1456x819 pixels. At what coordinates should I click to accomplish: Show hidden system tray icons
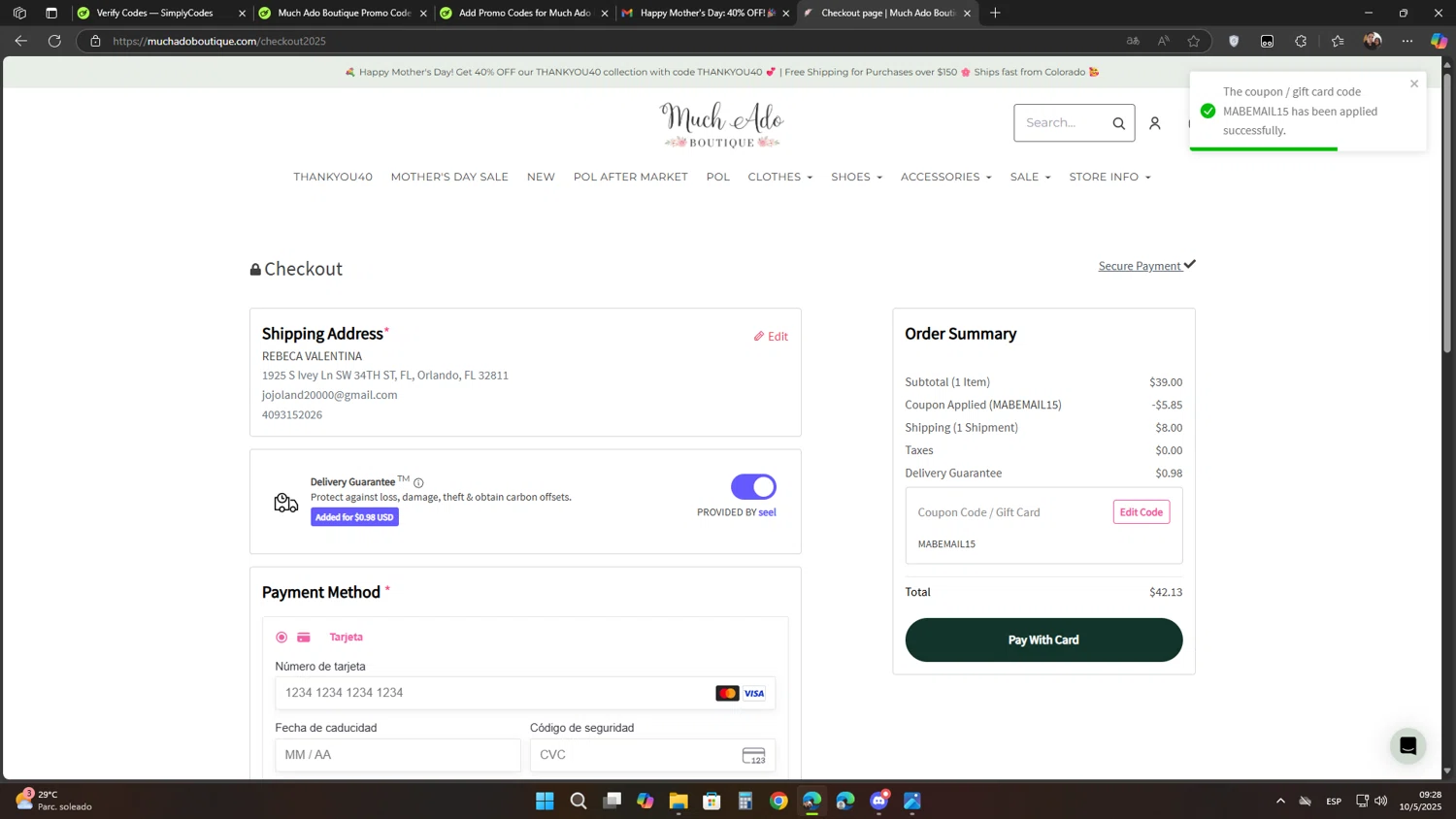(x=1280, y=801)
